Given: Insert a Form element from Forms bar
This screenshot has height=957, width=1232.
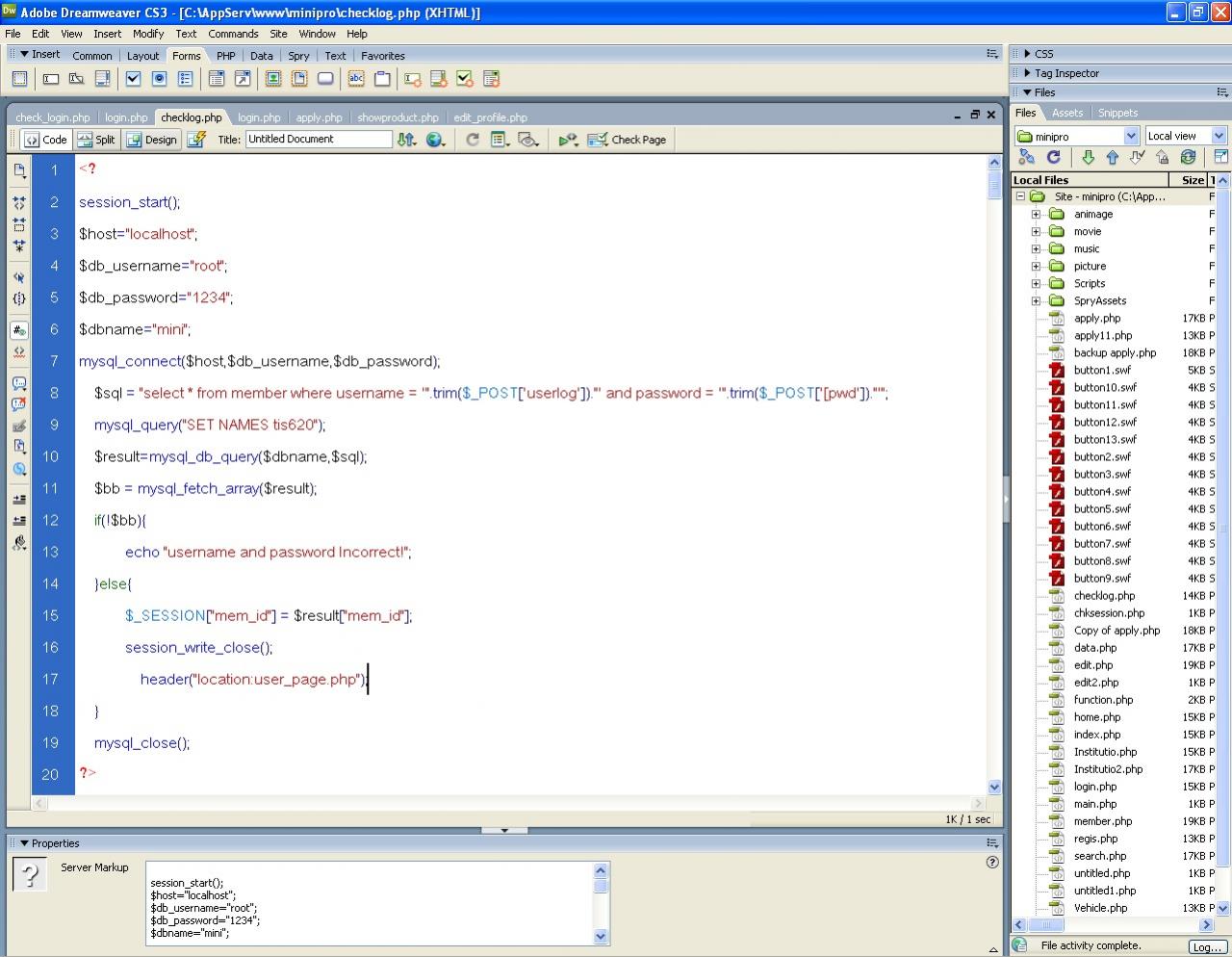Looking at the screenshot, I should click(19, 79).
